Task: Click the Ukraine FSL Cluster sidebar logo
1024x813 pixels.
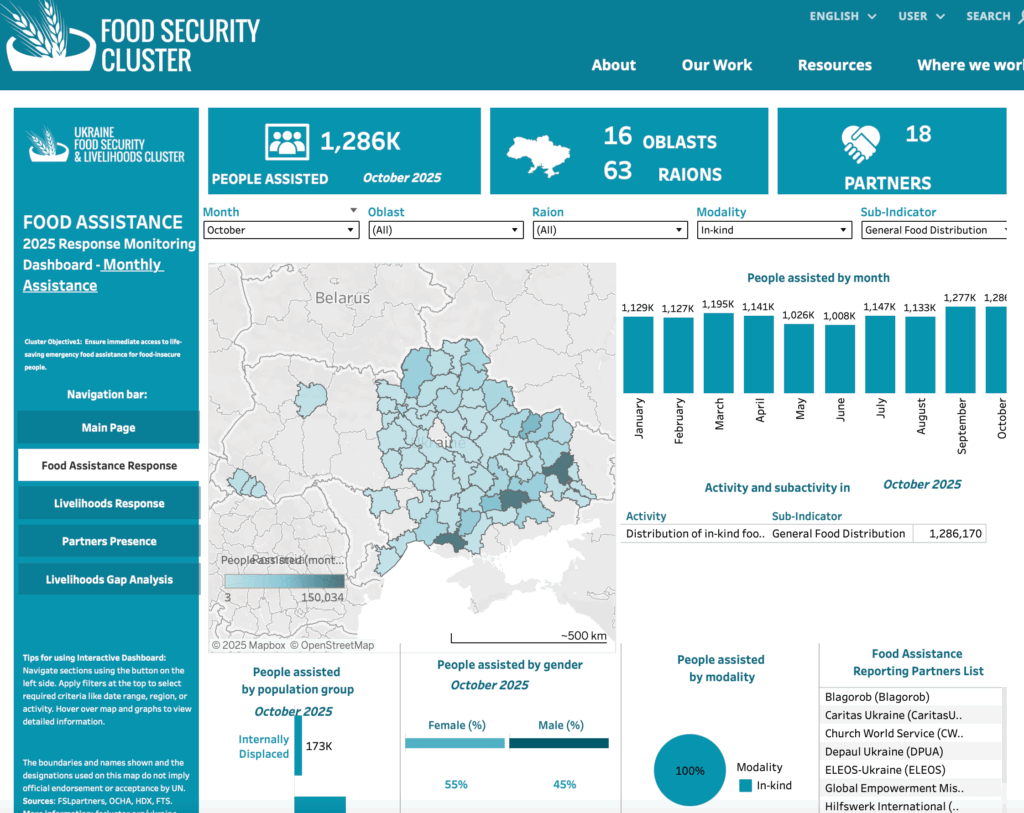Action: point(106,145)
